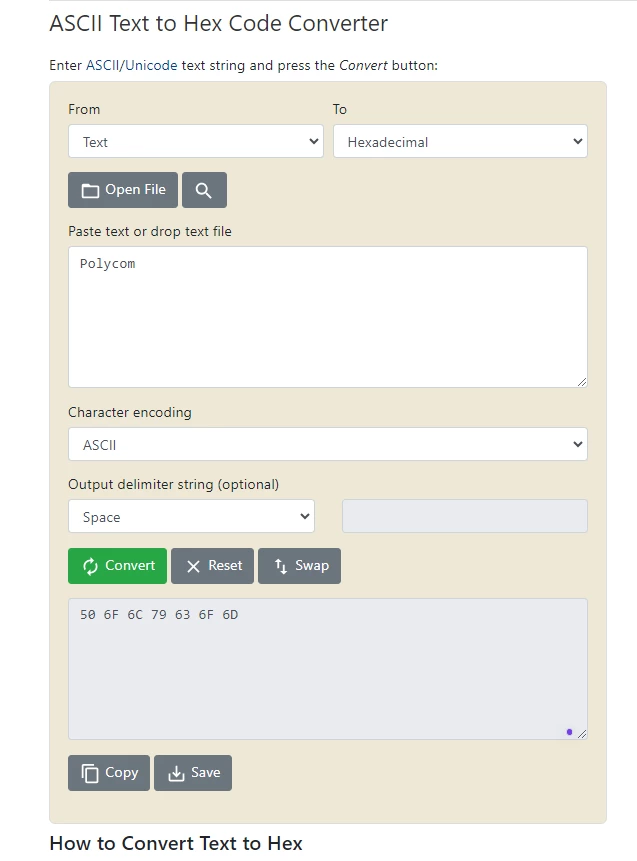The image size is (637, 861).
Task: Open the From format dropdown
Action: pos(196,141)
